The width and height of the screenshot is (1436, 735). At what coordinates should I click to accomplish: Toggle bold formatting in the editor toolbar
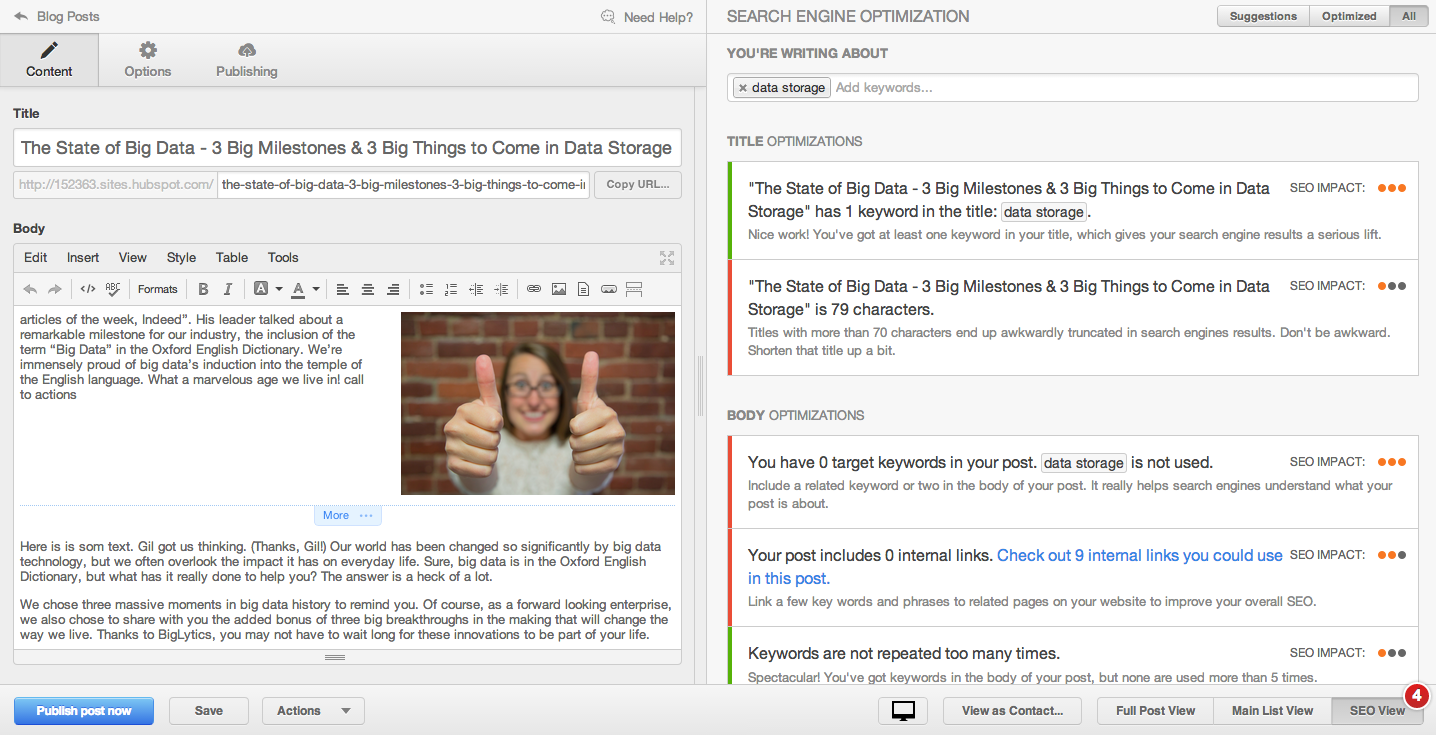(x=203, y=289)
